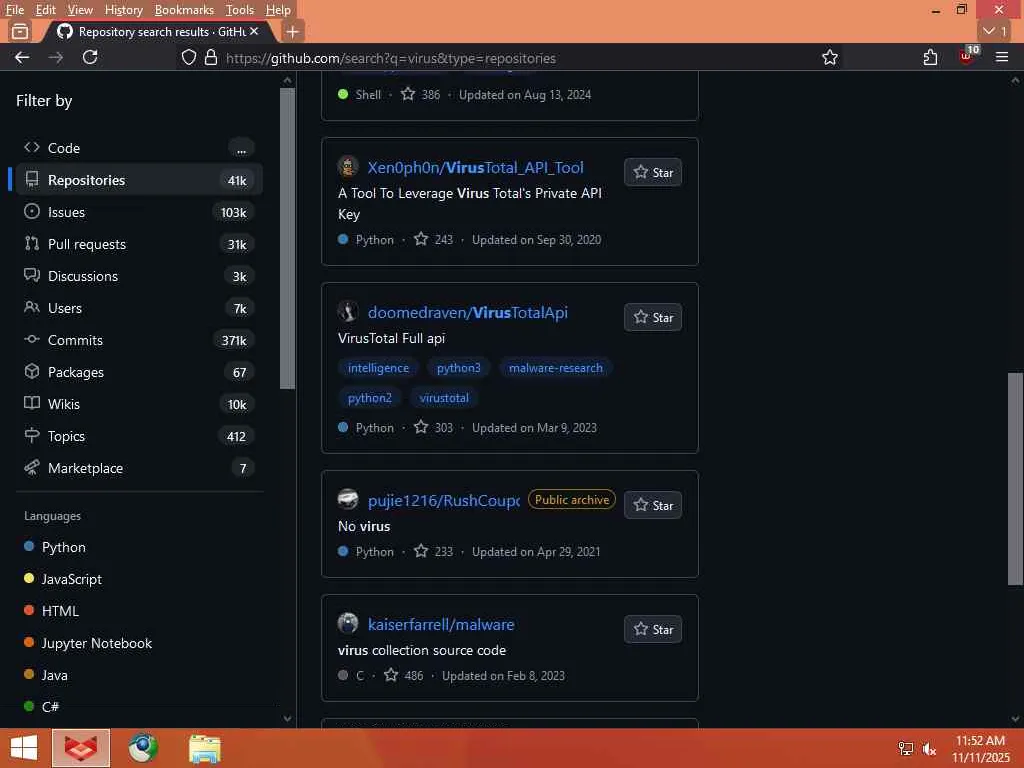
Task: Star the VirusTotal_API_Tool repository
Action: pyautogui.click(x=653, y=172)
